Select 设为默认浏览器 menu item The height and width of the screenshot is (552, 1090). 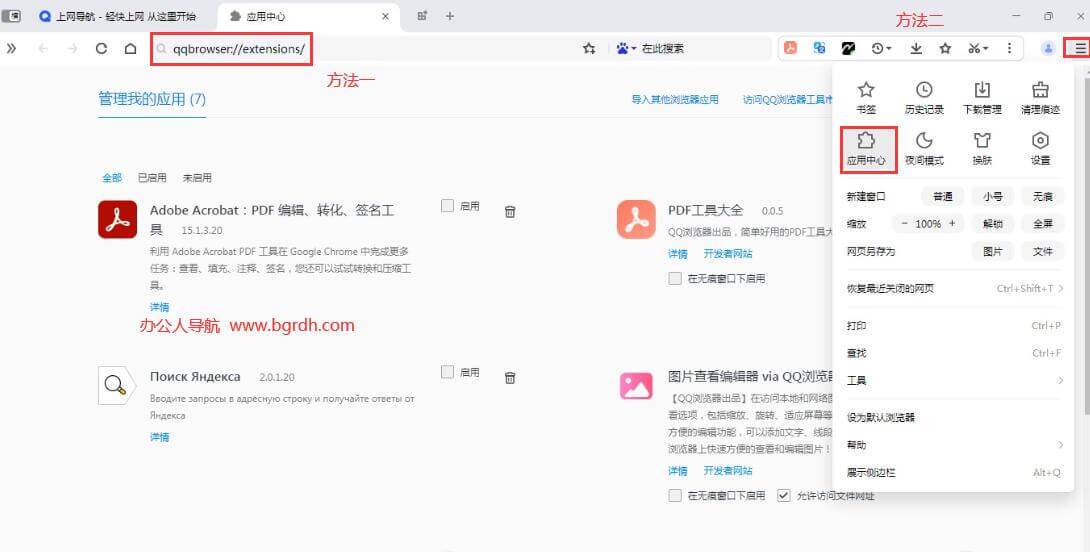[x=953, y=417]
